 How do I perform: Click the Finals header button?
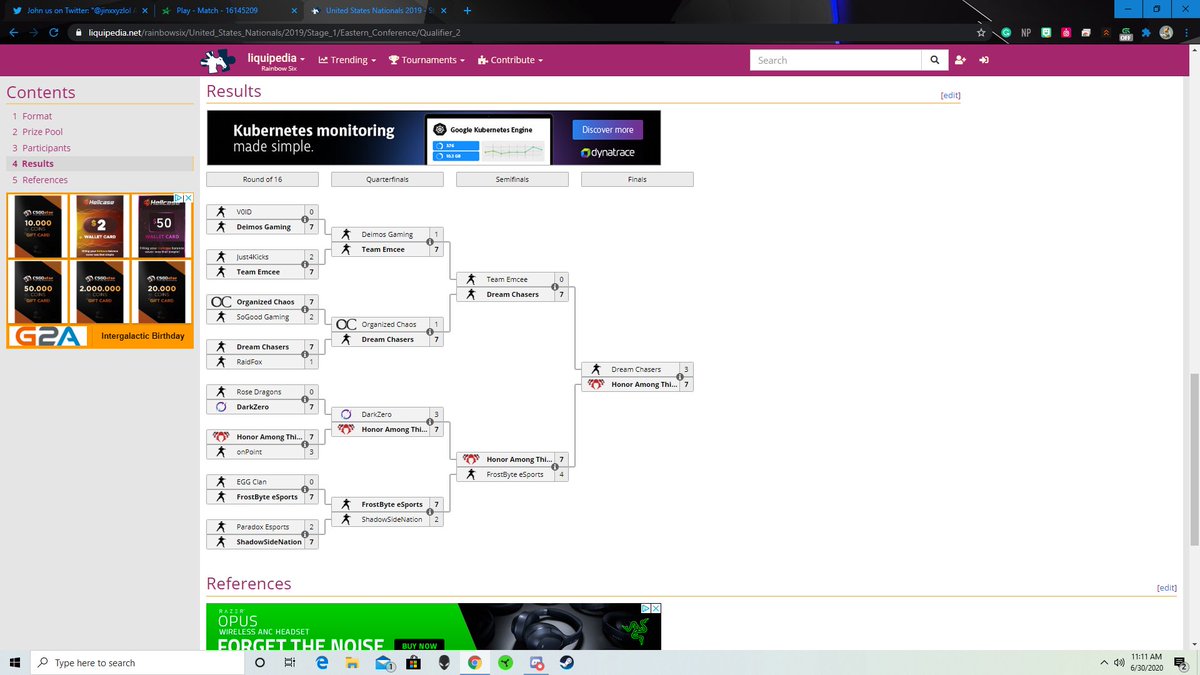pos(637,179)
